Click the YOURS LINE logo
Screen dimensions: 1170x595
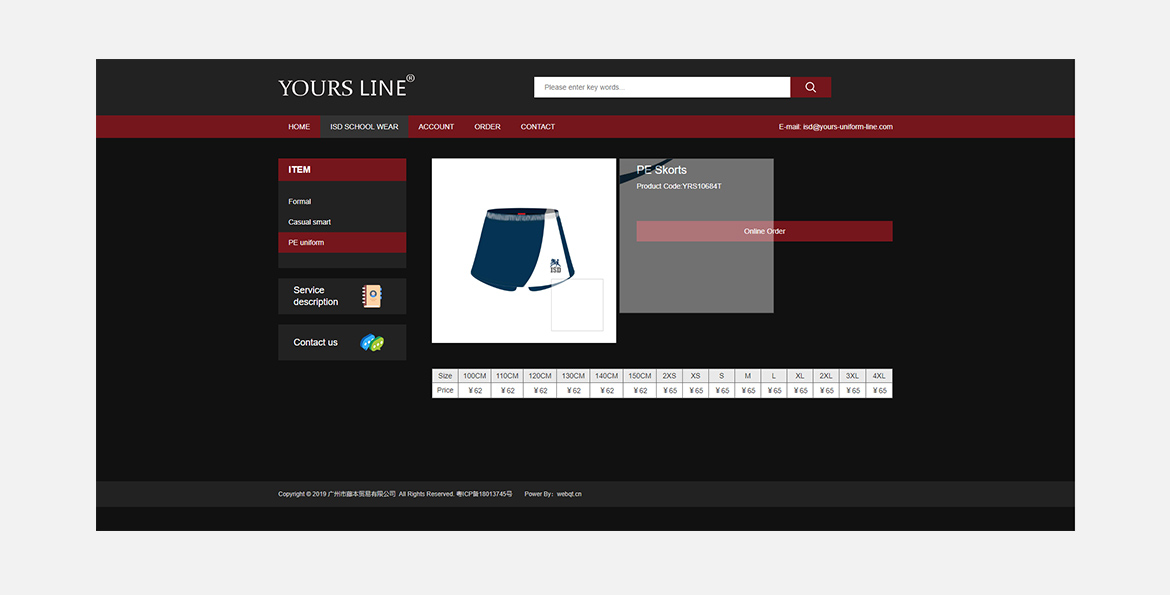point(346,87)
